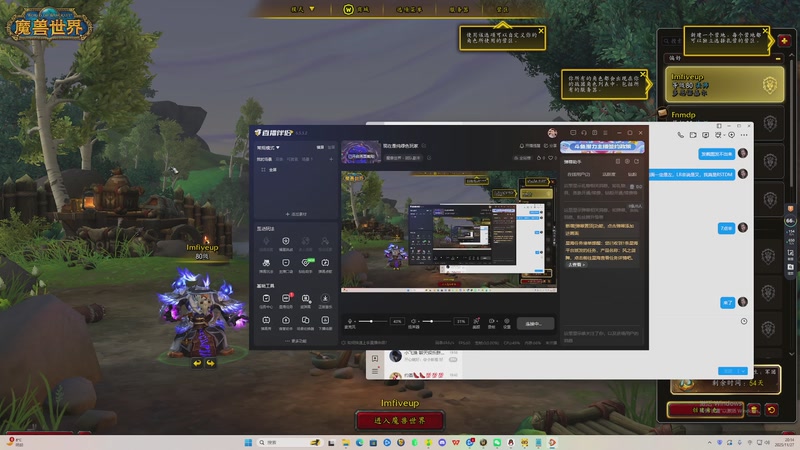Screen dimensions: 800x450
Task: Open the shield icon in the interactive tools
Action: (x=286, y=243)
